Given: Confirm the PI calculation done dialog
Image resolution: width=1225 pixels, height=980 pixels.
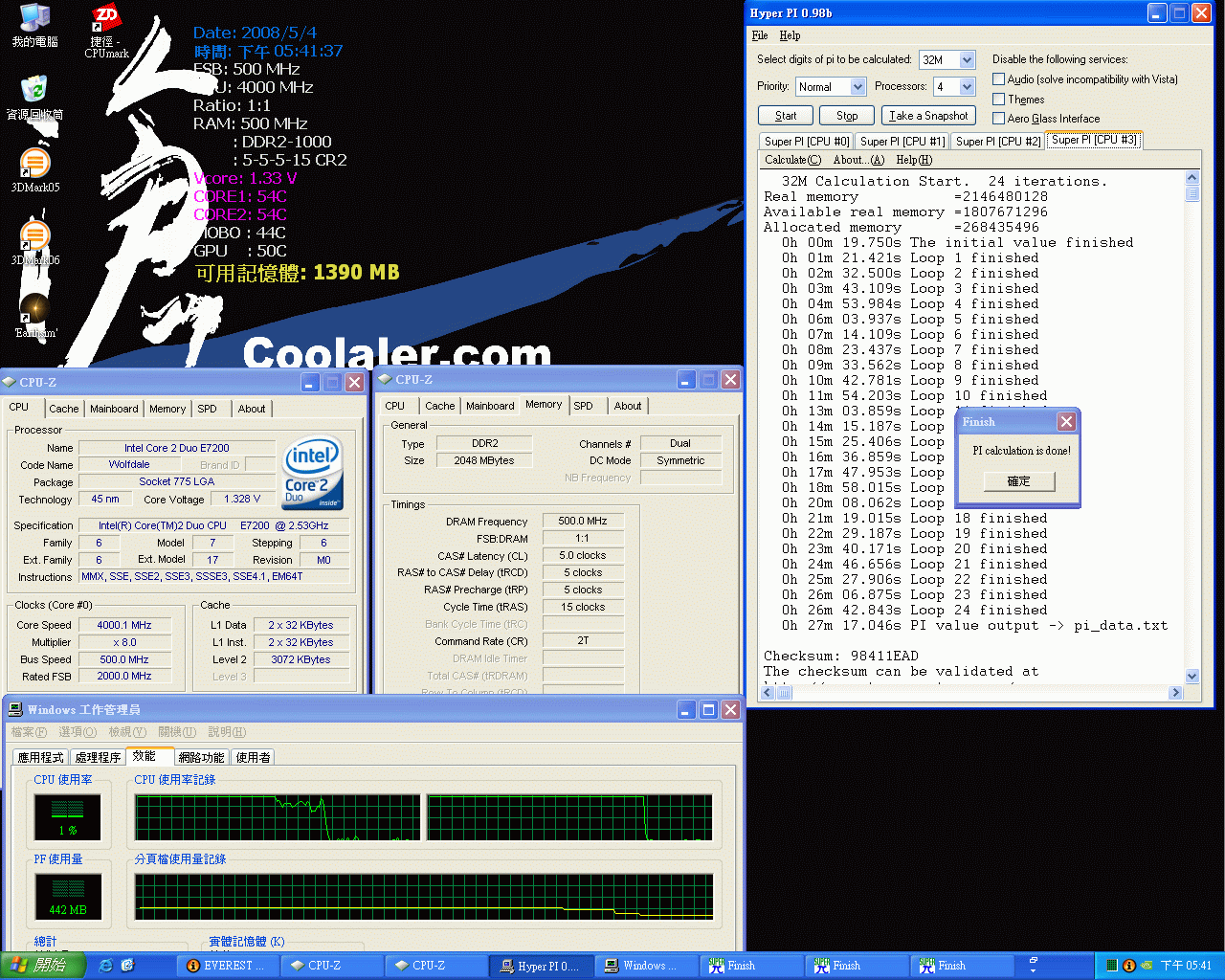Looking at the screenshot, I should 1019,481.
